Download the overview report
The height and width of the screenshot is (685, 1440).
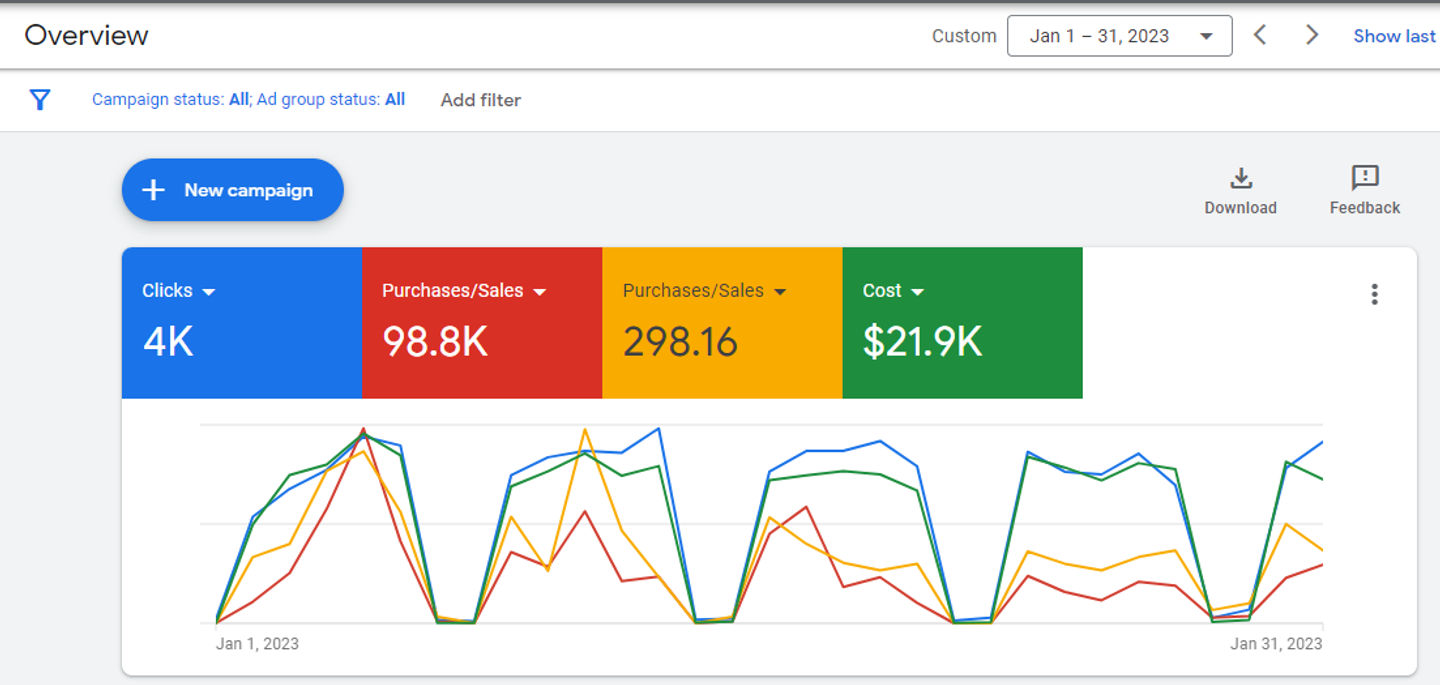coord(1240,190)
